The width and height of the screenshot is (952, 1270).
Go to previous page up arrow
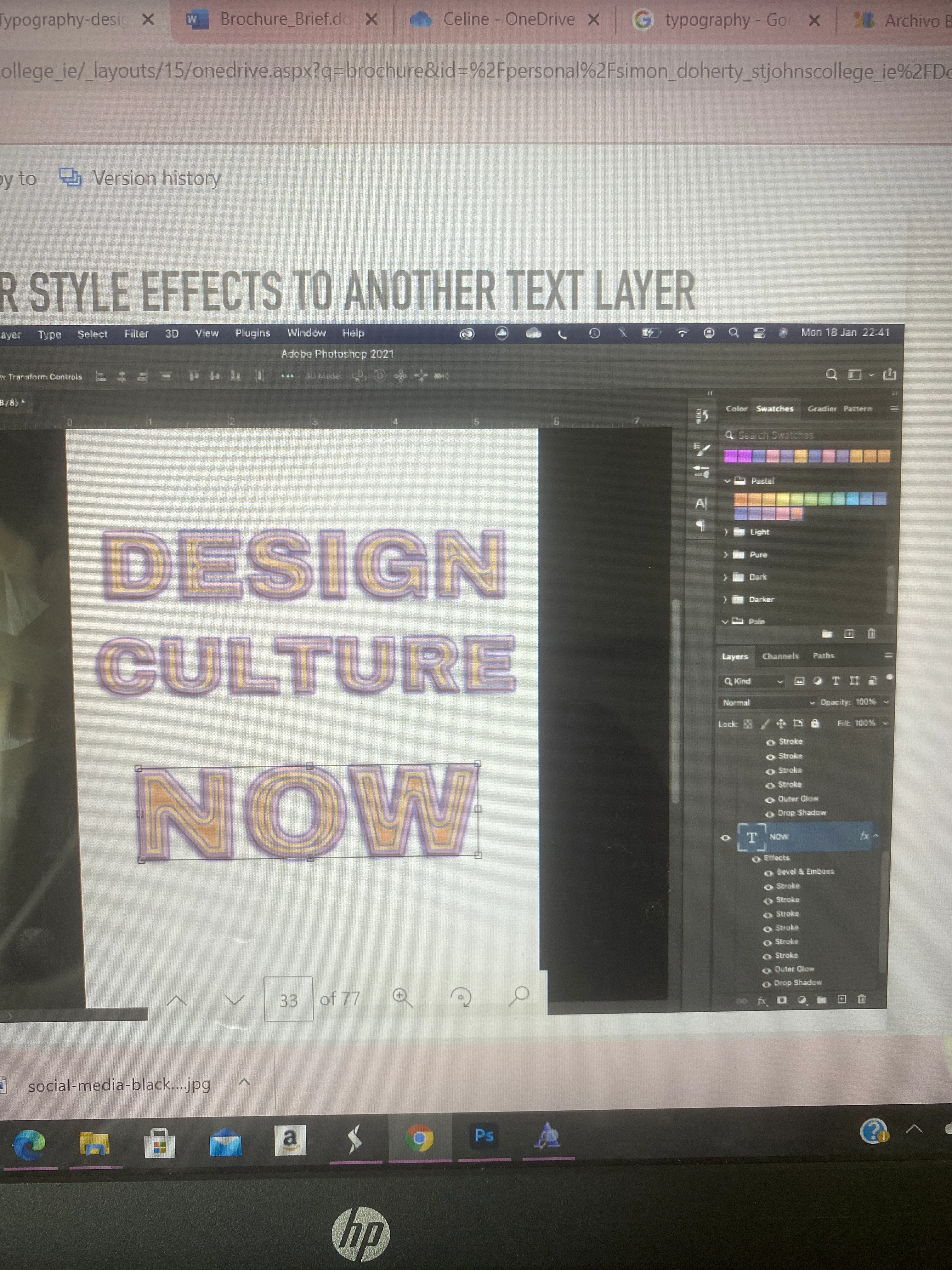click(x=176, y=1001)
